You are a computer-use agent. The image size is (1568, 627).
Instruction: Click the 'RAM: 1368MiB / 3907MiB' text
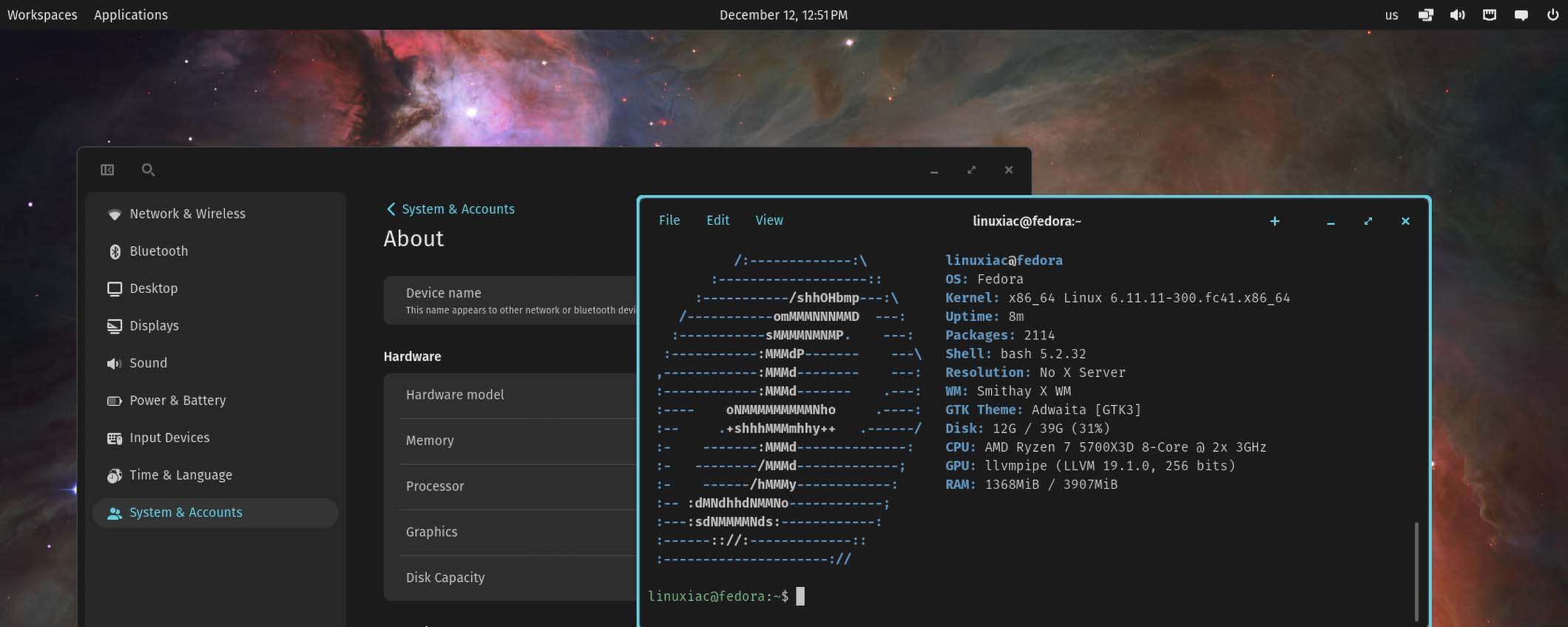coord(1031,485)
